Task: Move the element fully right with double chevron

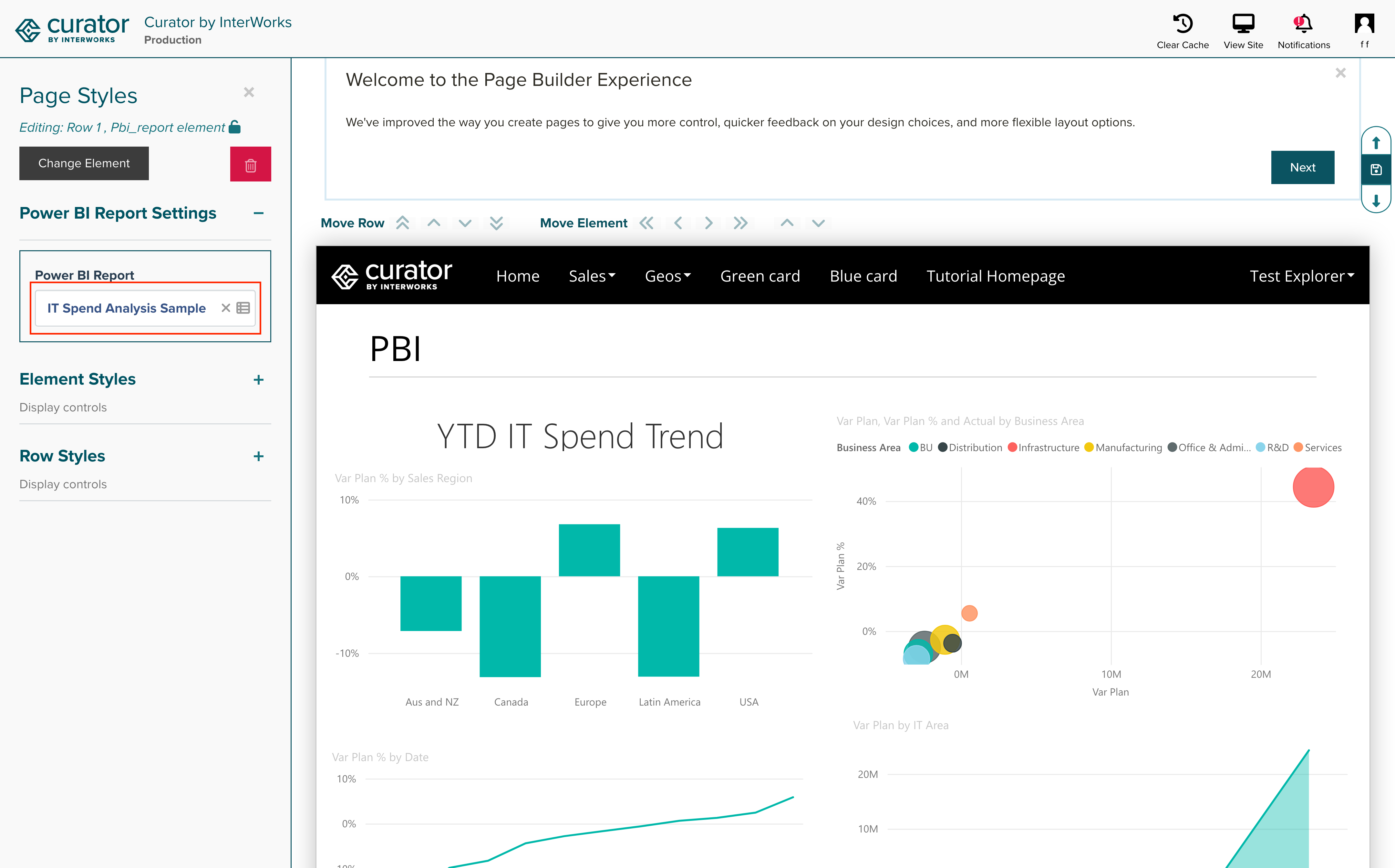Action: pyautogui.click(x=740, y=223)
